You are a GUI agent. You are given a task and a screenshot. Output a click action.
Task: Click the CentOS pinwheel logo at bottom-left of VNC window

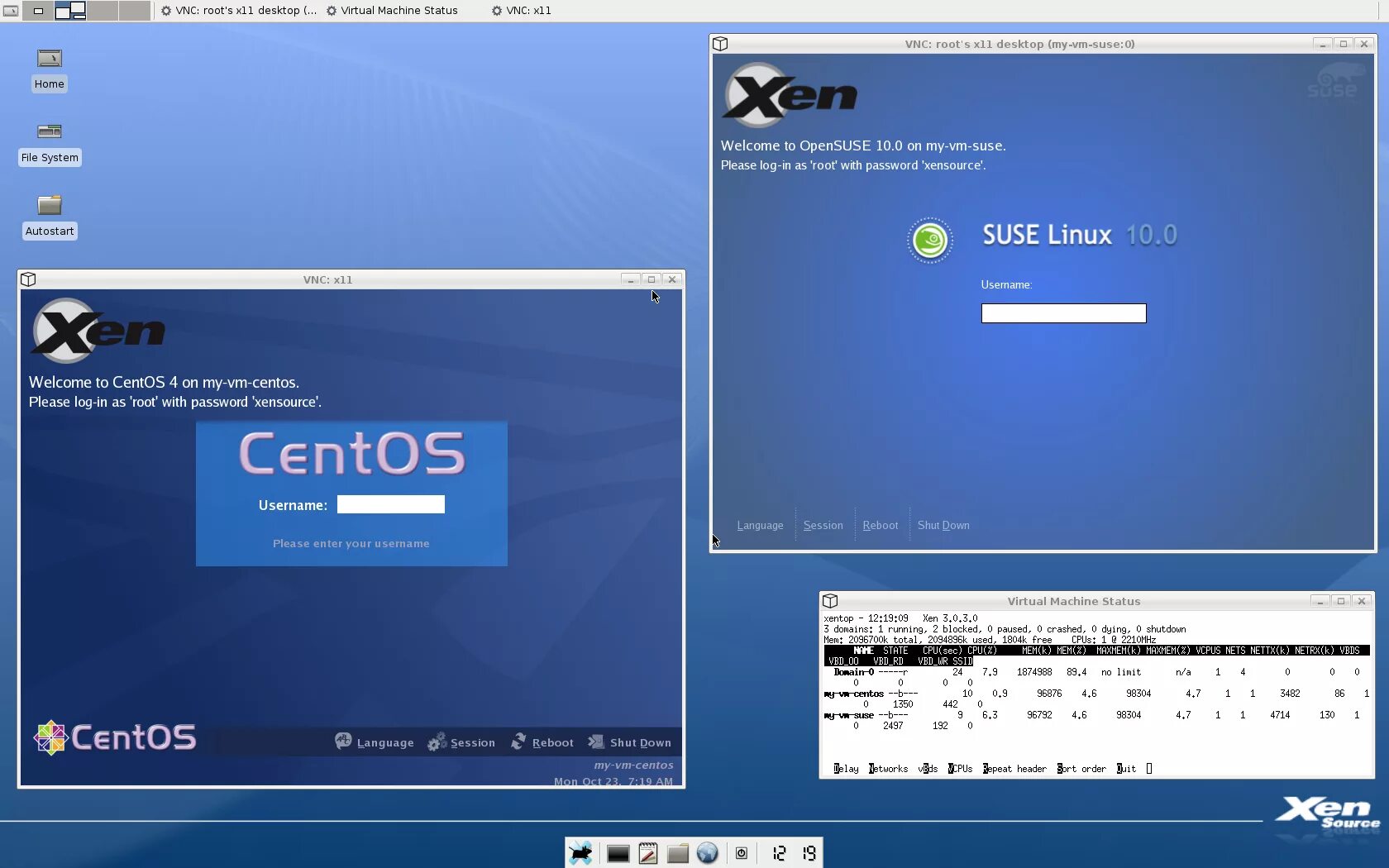pos(50,737)
